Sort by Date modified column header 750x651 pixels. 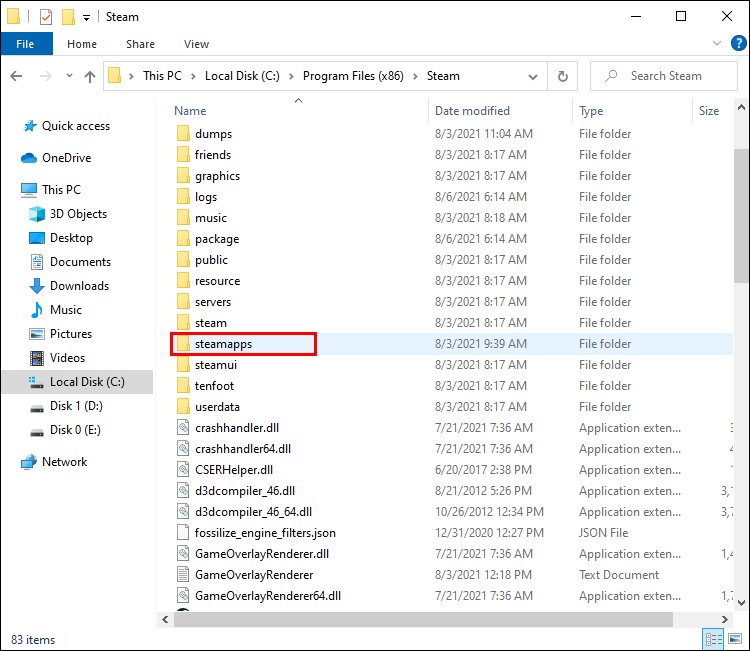pyautogui.click(x=472, y=111)
